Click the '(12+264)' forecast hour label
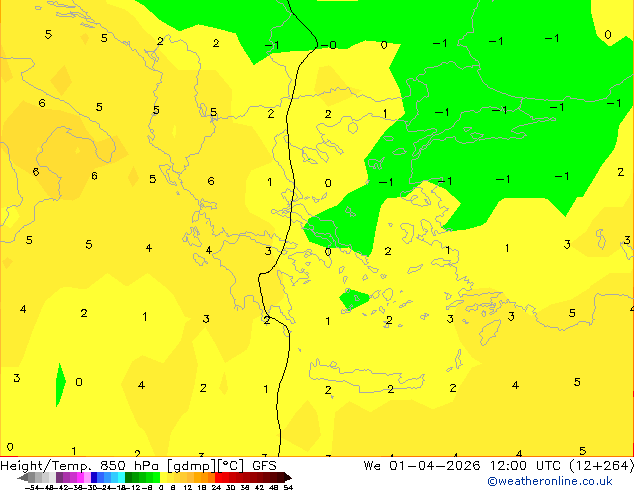The image size is (634, 490). point(601,466)
